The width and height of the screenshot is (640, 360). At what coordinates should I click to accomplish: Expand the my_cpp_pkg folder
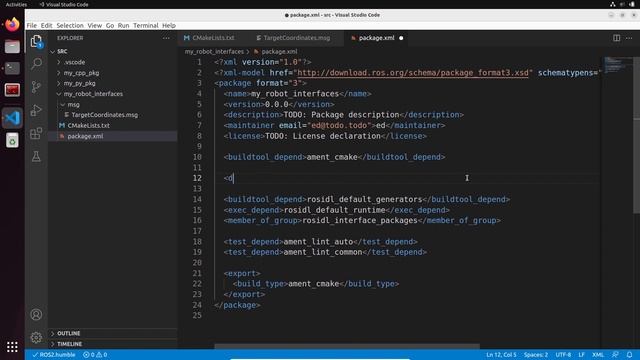(59, 73)
